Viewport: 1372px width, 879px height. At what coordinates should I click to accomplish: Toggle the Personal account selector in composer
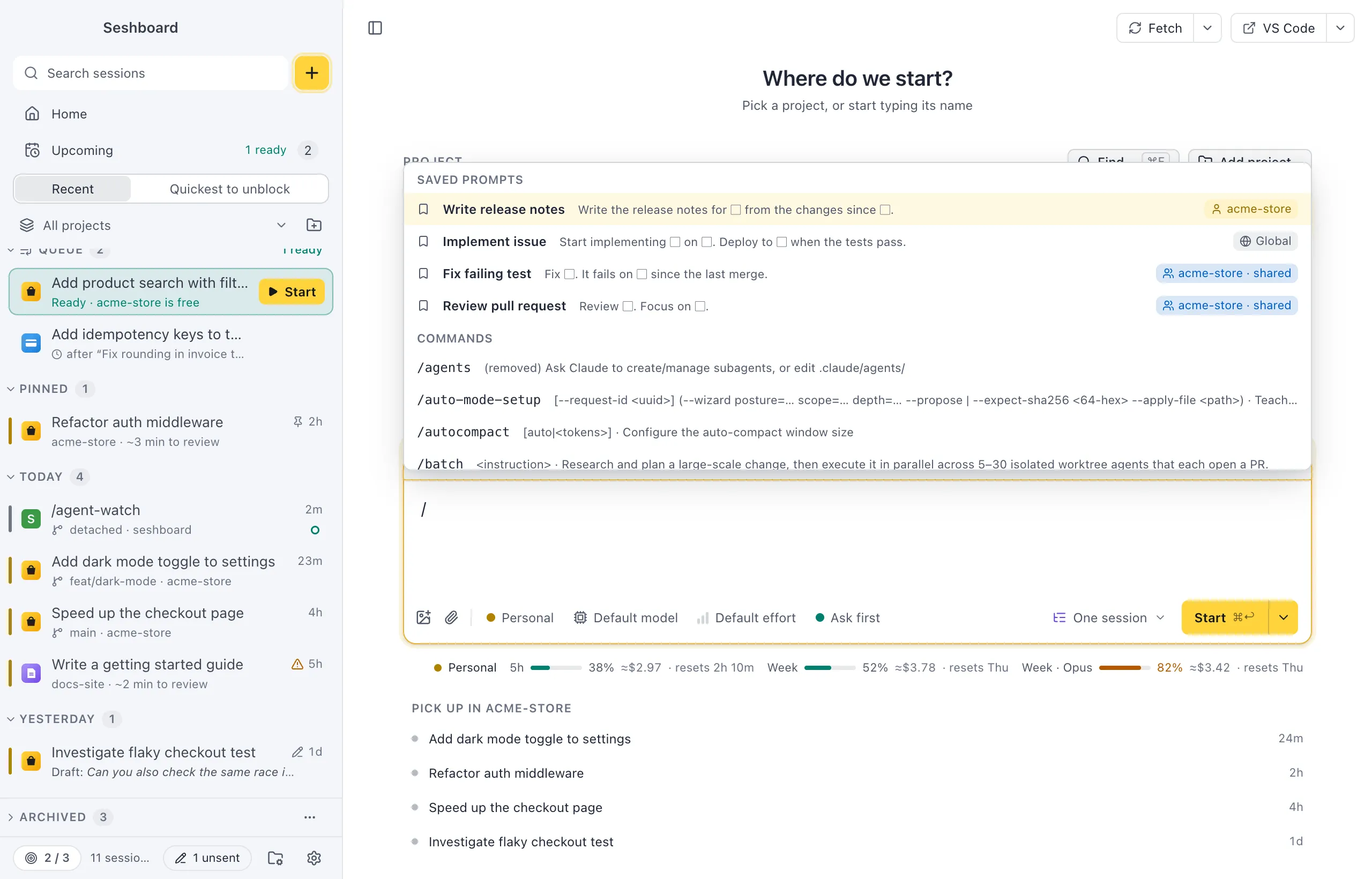click(x=519, y=617)
